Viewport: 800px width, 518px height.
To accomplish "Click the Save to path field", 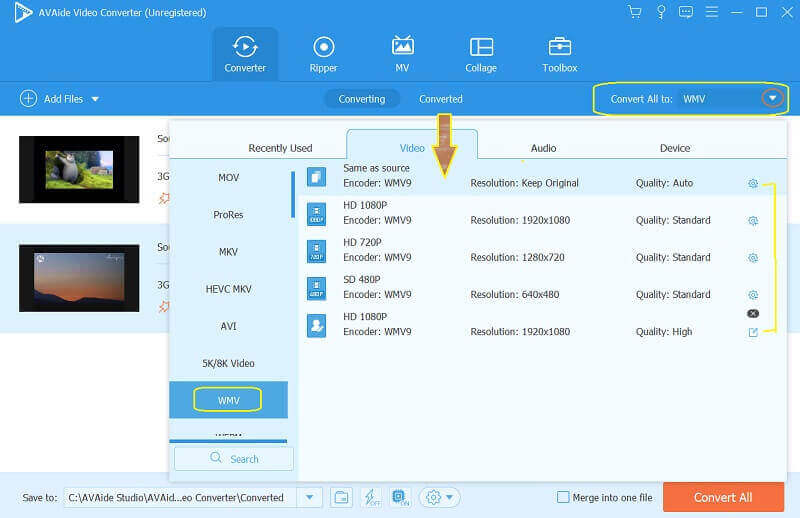I will click(x=180, y=497).
